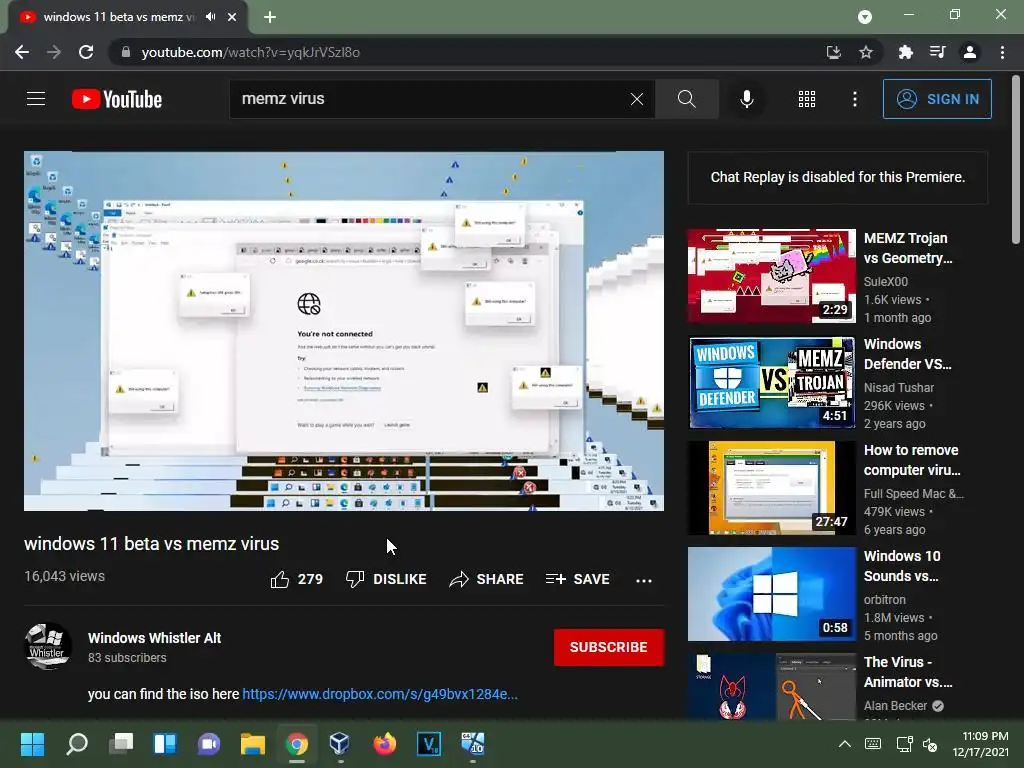
Task: Open the Windows Whistler Alt channel name
Action: 155,638
